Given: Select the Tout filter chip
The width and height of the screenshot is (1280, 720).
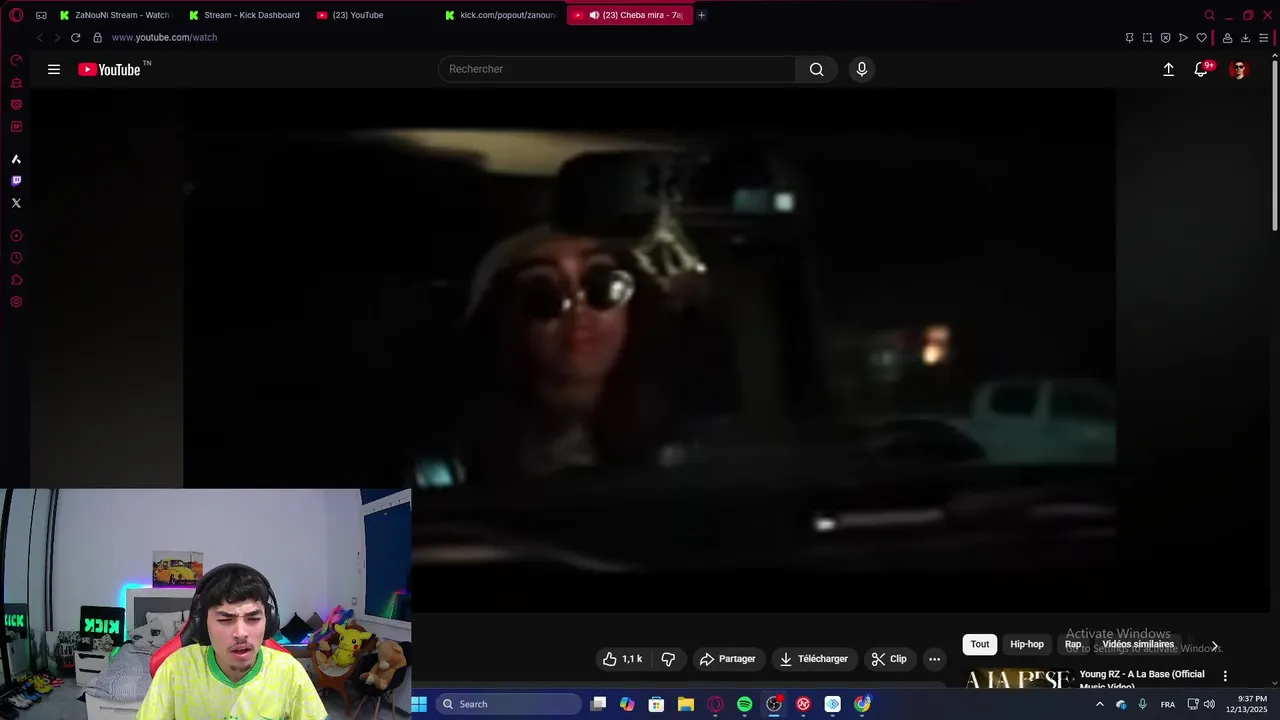Looking at the screenshot, I should [980, 645].
